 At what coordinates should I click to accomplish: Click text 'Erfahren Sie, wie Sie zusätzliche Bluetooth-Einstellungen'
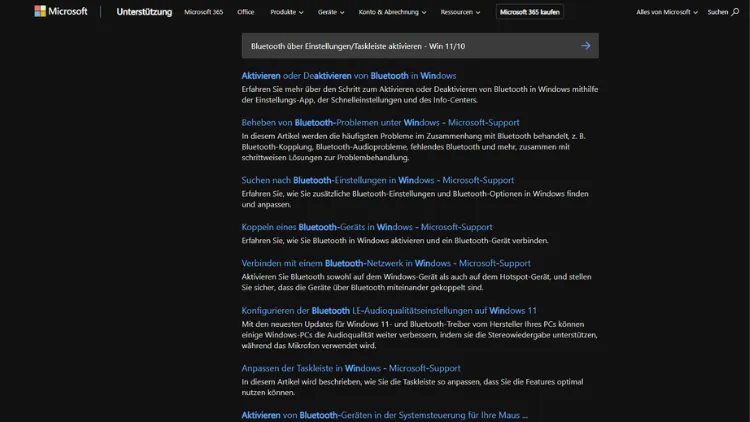(338, 194)
